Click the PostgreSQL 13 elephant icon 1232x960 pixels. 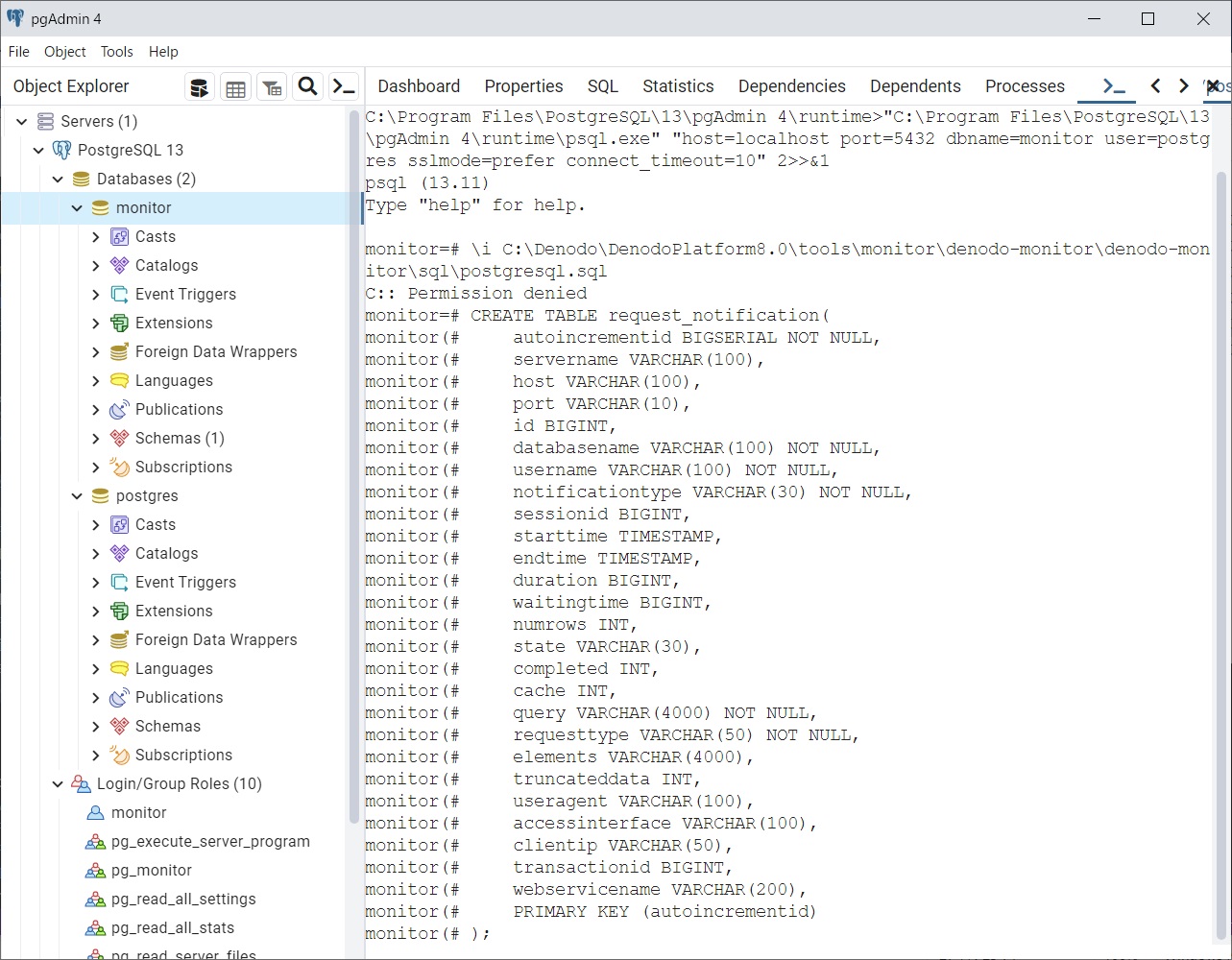[x=61, y=150]
